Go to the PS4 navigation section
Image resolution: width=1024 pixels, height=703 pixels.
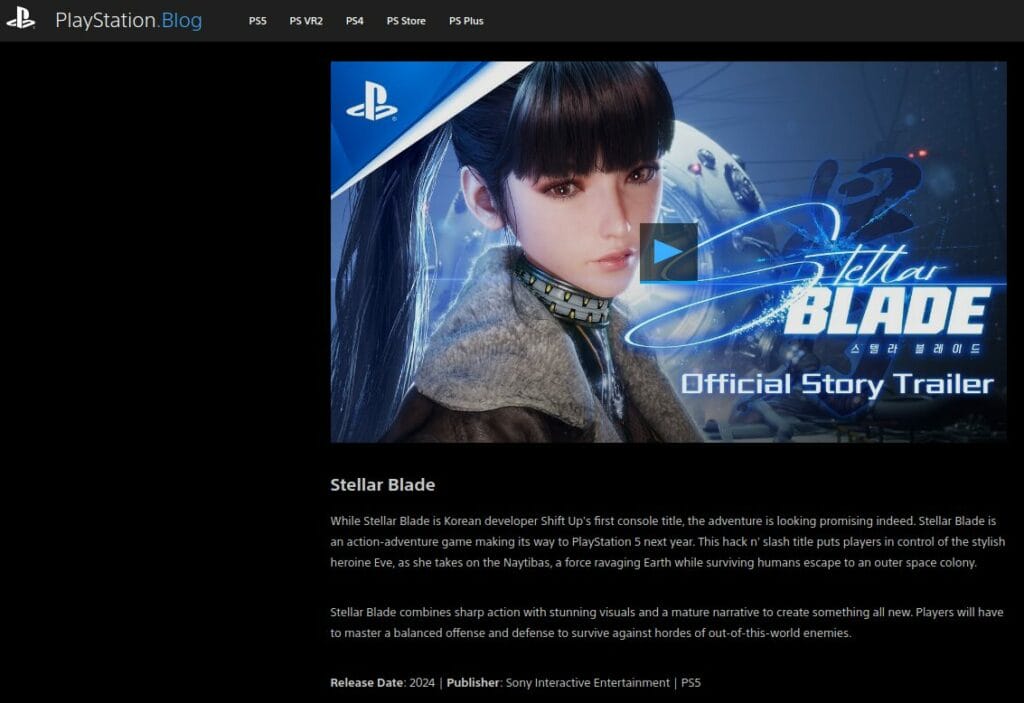[354, 21]
